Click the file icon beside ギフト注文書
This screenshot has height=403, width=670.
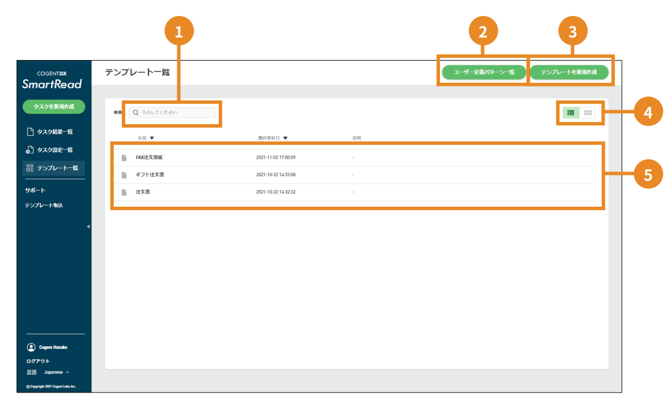[x=125, y=175]
